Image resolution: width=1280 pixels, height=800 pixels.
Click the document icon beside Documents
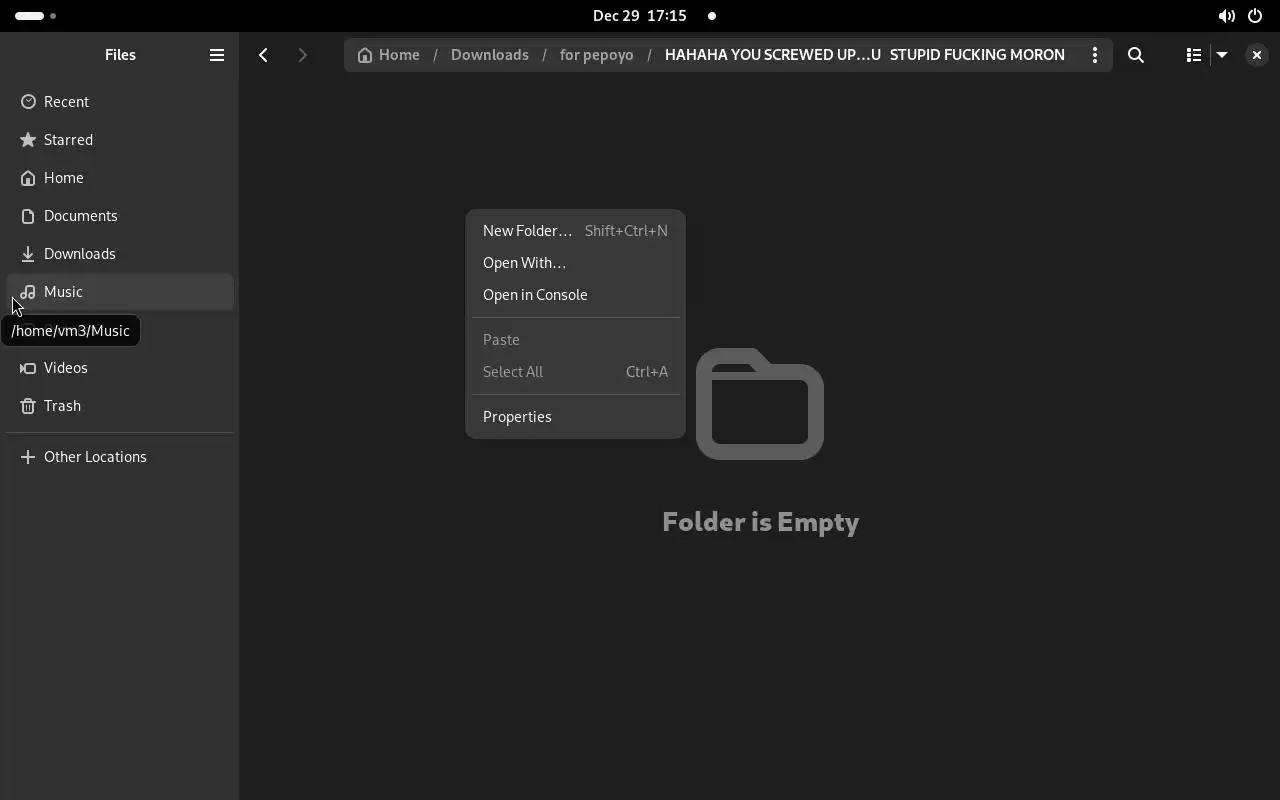coord(28,216)
